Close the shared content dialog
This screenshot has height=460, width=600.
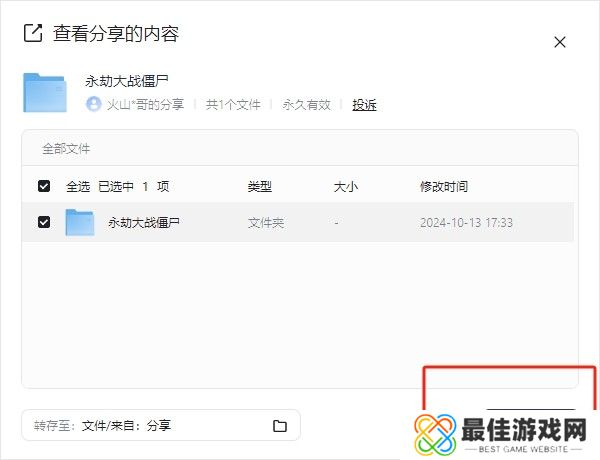click(560, 42)
